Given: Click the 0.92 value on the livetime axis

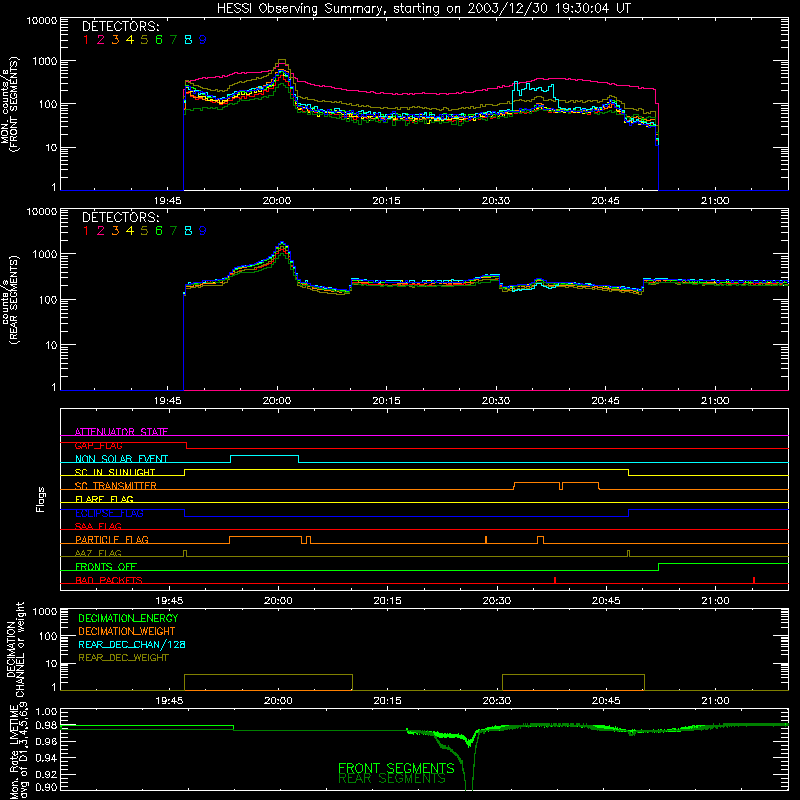Looking at the screenshot, I should pyautogui.click(x=46, y=774).
